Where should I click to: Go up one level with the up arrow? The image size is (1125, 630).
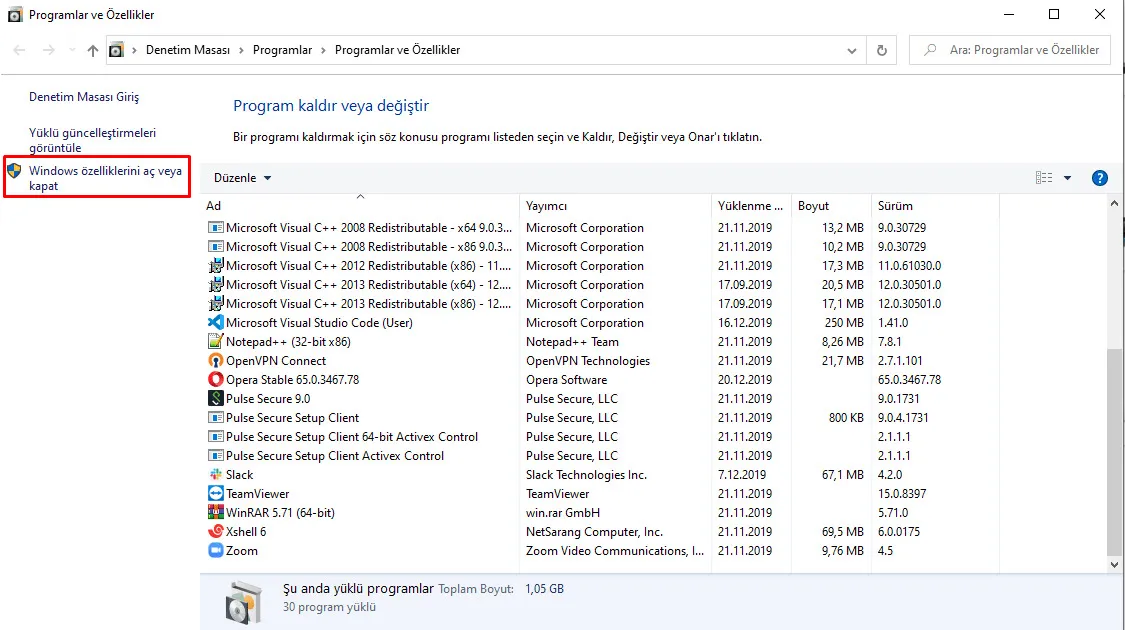[x=93, y=50]
